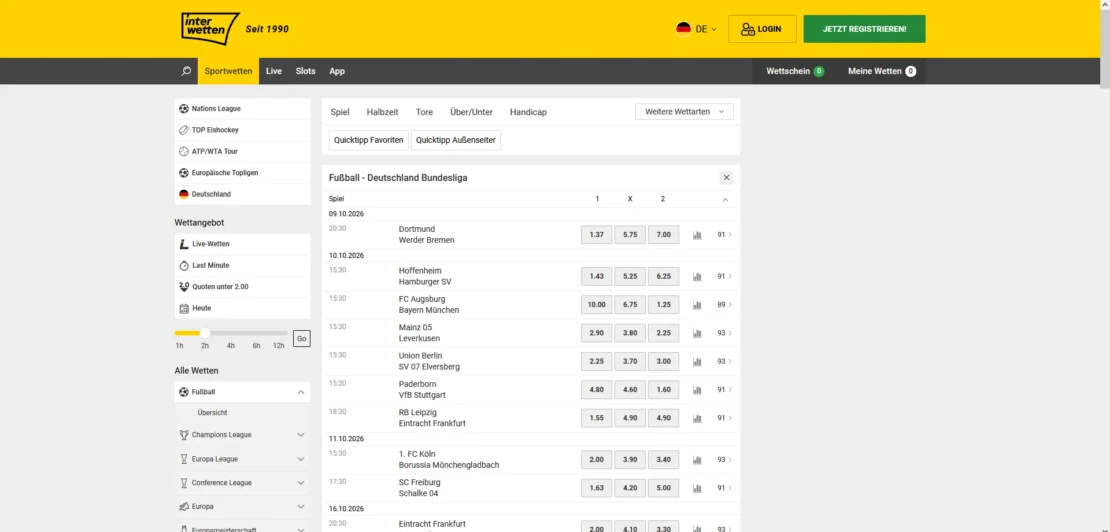Click the time range slider handle

click(x=205, y=332)
